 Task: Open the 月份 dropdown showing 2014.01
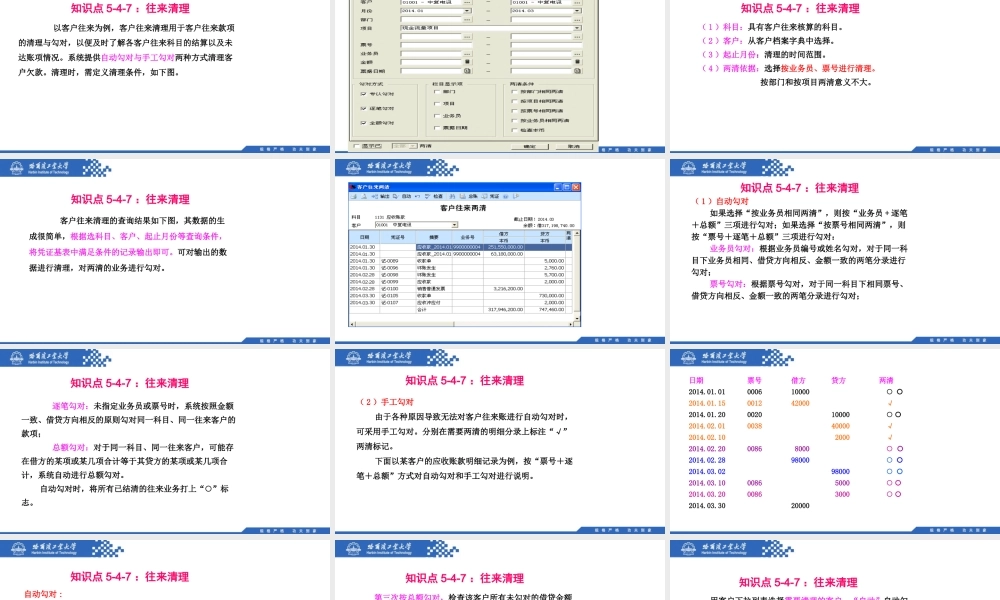(465, 11)
